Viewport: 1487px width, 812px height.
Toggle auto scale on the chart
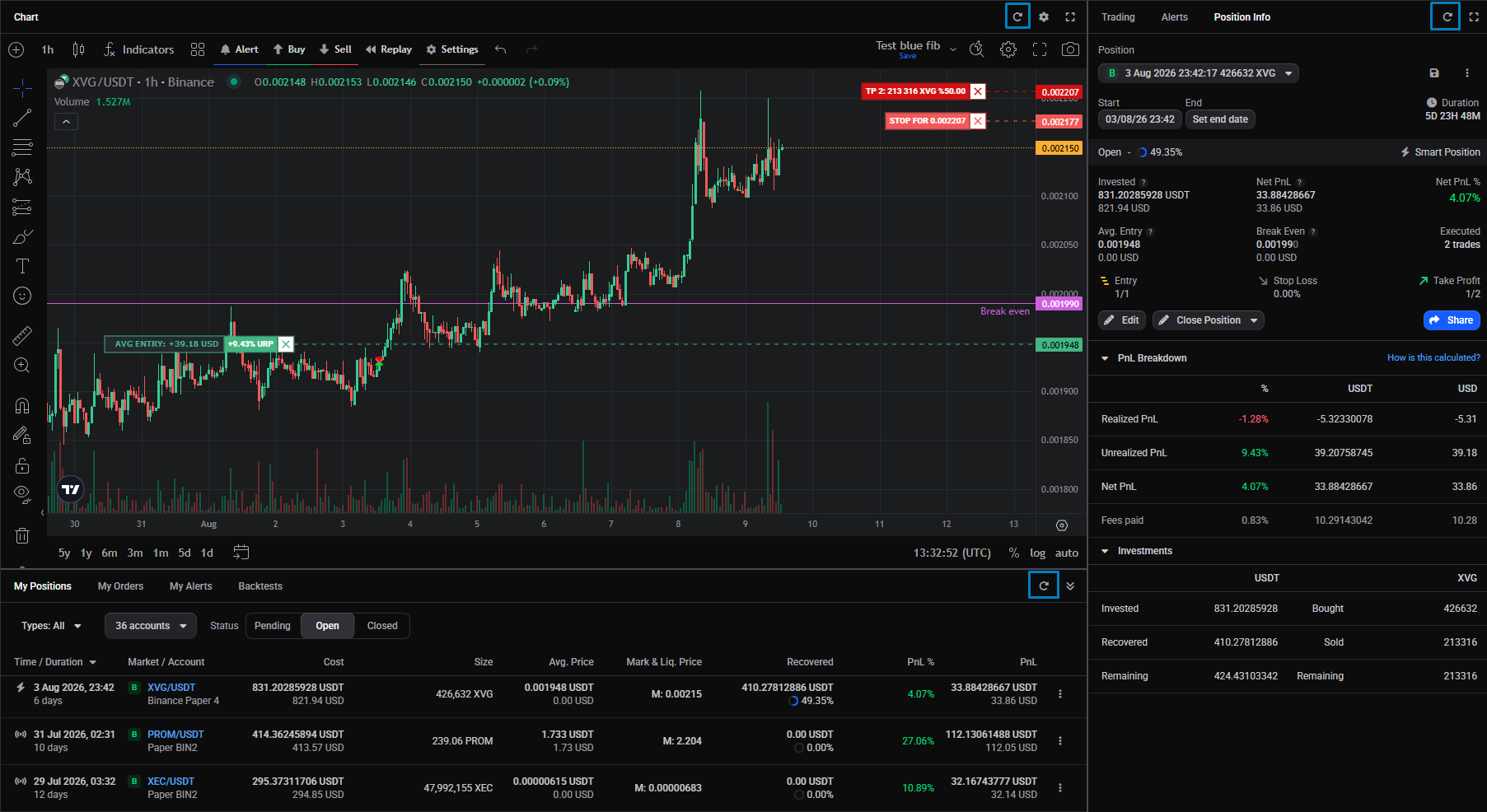pyautogui.click(x=1067, y=553)
